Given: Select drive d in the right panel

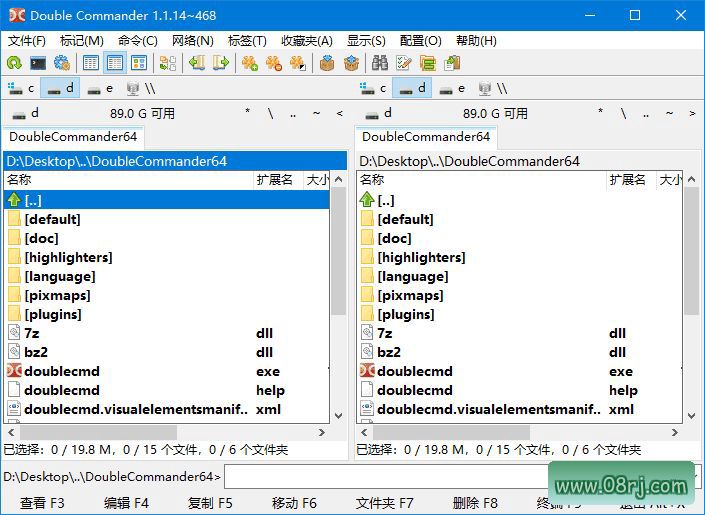Looking at the screenshot, I should click(412, 88).
